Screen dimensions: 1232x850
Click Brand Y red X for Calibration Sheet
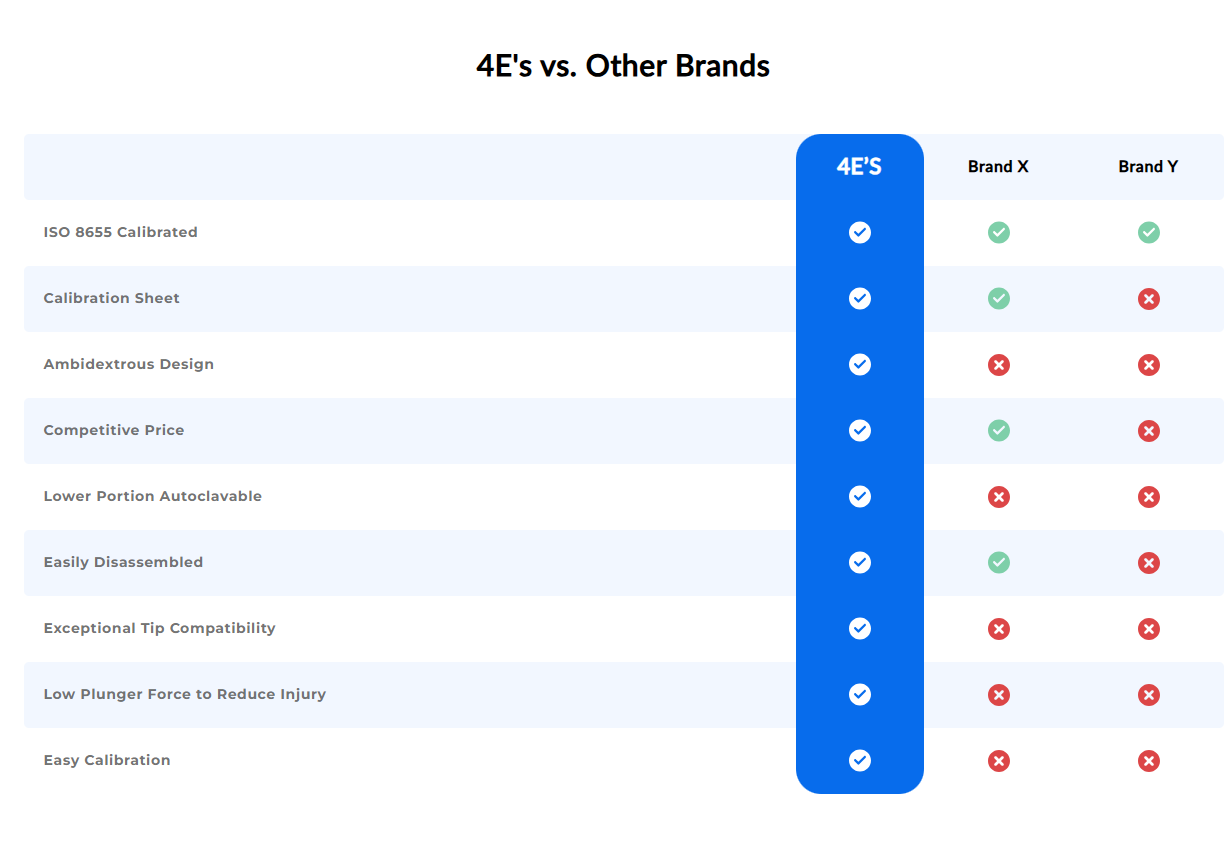click(x=1149, y=299)
